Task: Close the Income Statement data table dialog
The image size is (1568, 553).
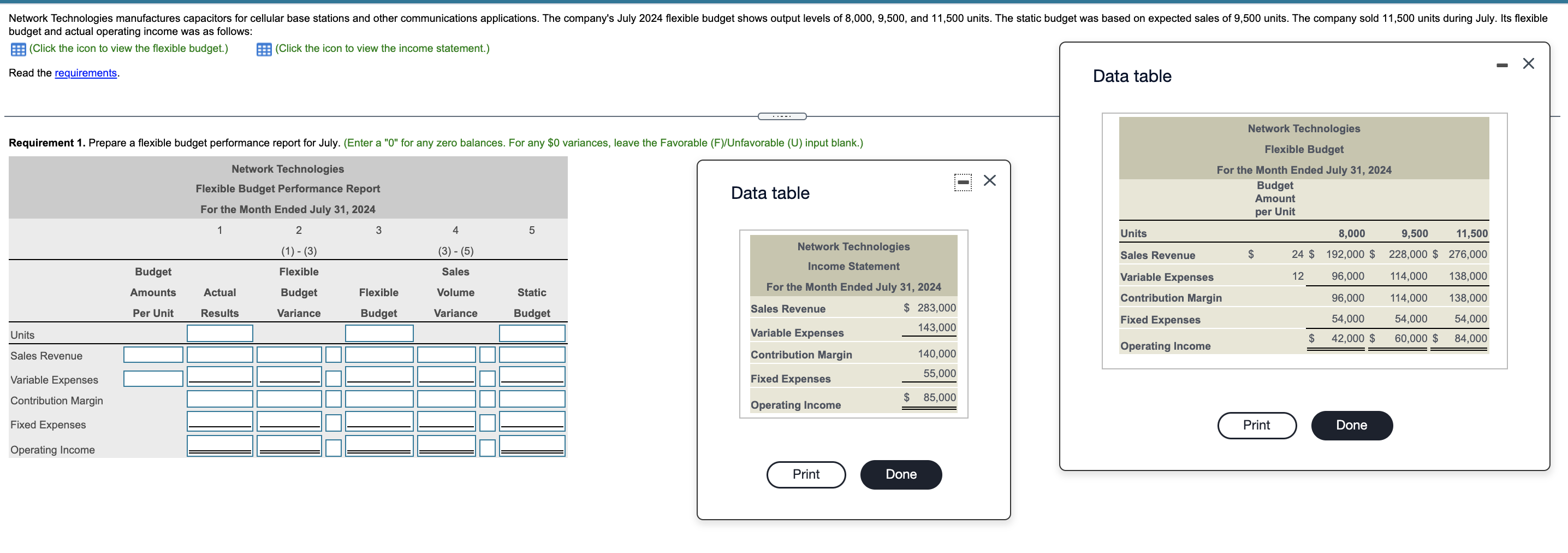Action: [990, 180]
